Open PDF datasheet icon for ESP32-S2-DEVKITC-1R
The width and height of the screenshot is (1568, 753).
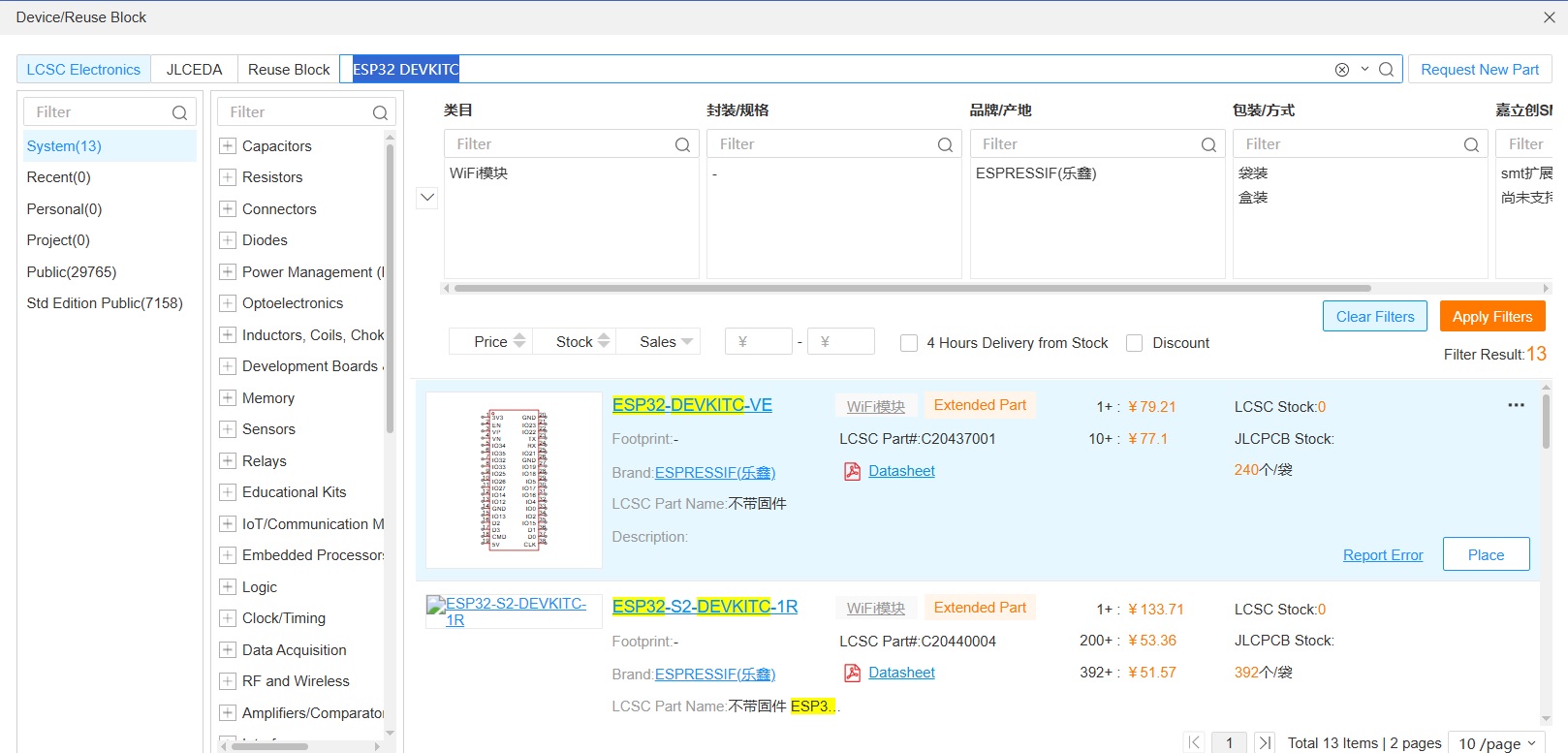tap(852, 673)
